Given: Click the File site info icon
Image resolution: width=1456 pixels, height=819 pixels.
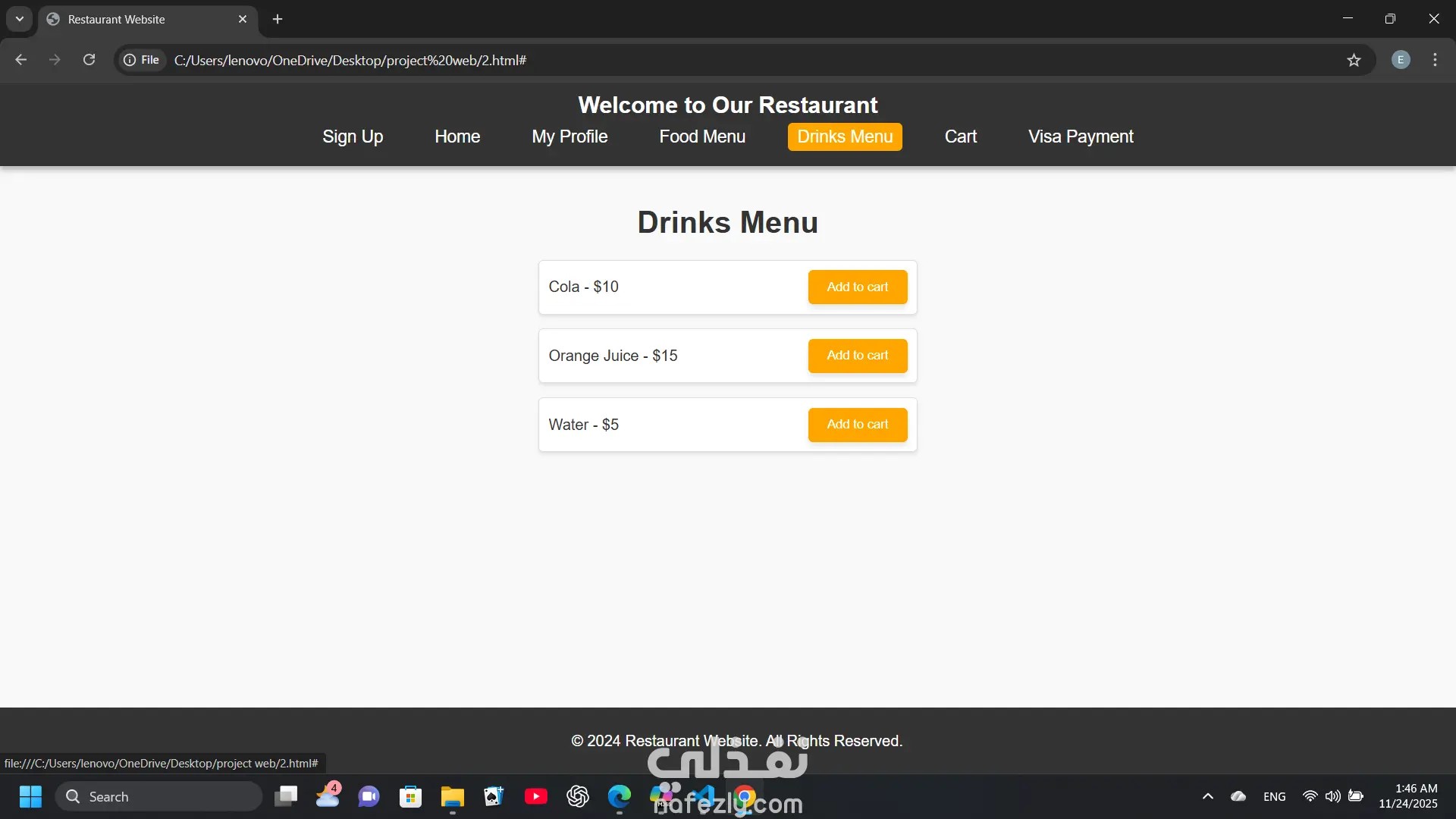Looking at the screenshot, I should [x=142, y=60].
